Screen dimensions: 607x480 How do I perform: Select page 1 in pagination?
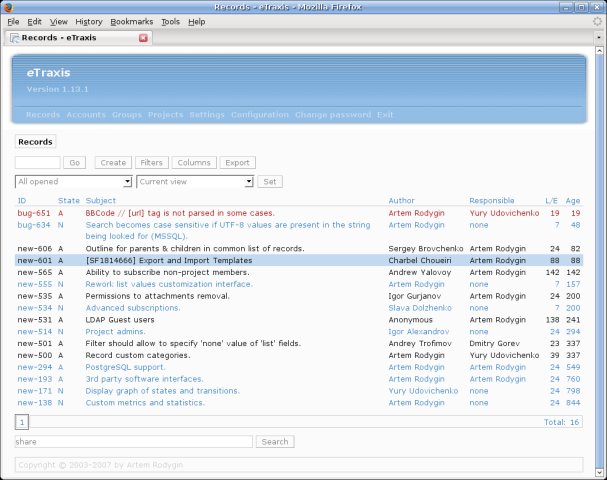point(21,422)
